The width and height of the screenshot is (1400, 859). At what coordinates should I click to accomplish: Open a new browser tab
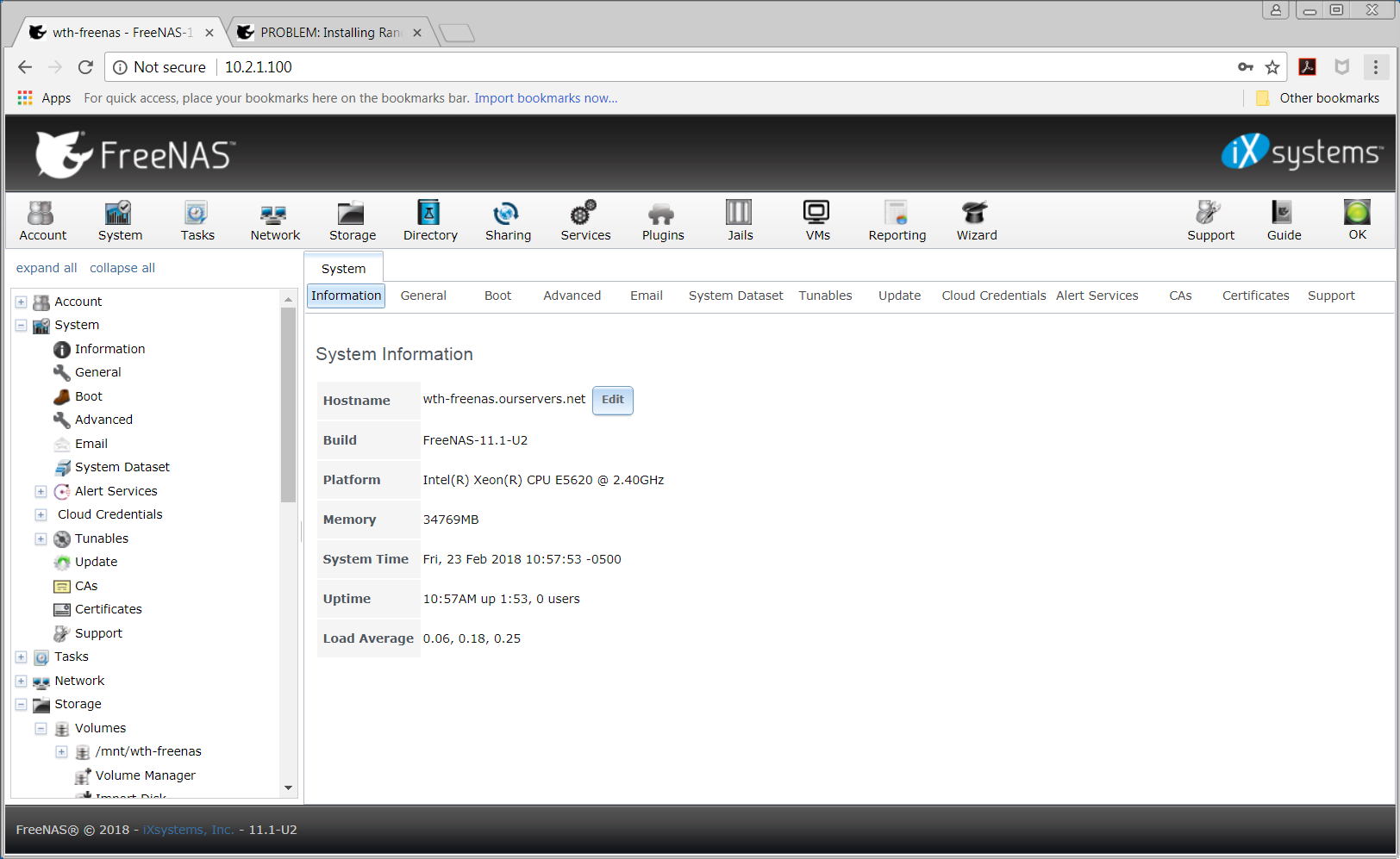pyautogui.click(x=457, y=33)
